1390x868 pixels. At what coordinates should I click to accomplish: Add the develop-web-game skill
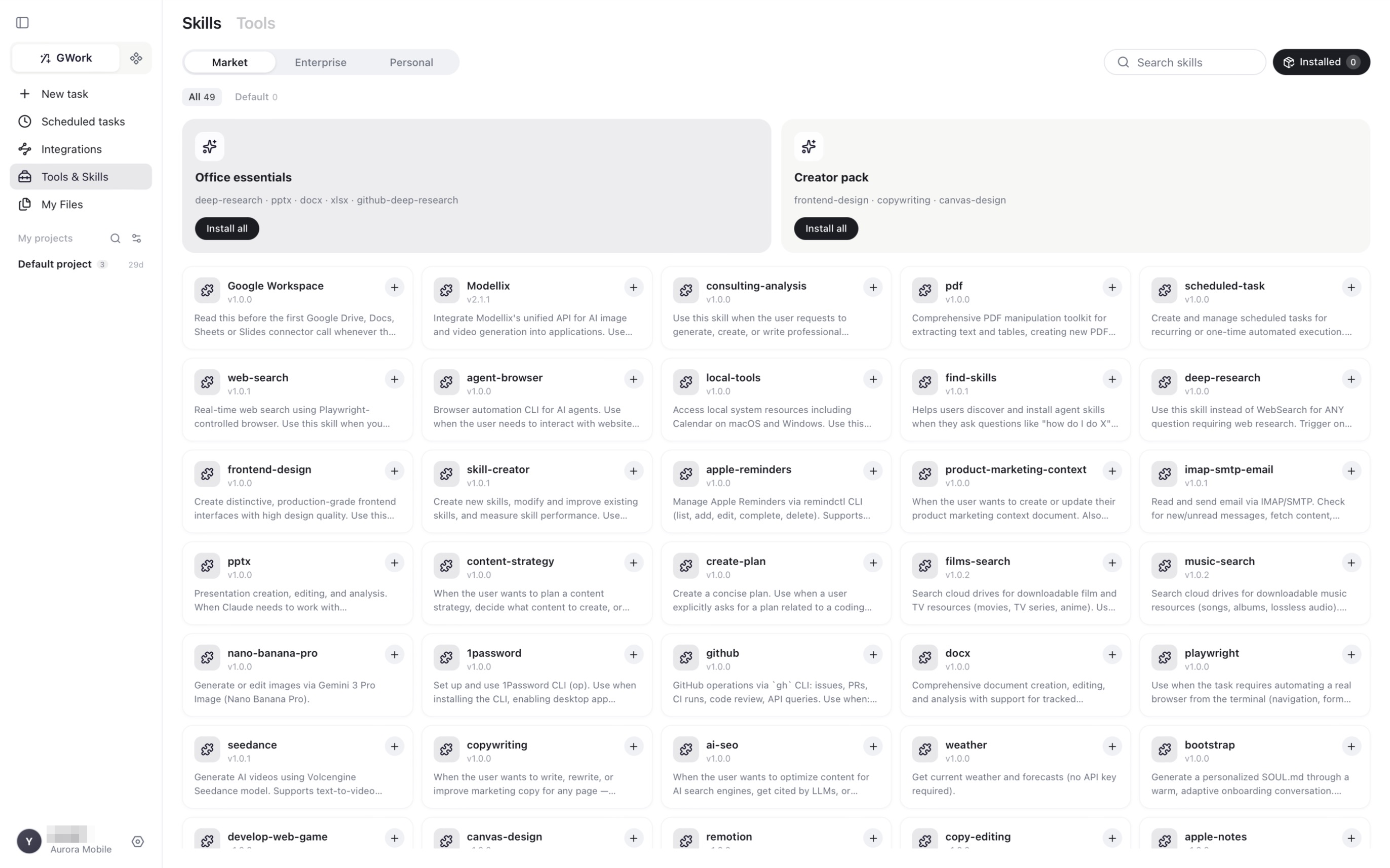coord(395,838)
